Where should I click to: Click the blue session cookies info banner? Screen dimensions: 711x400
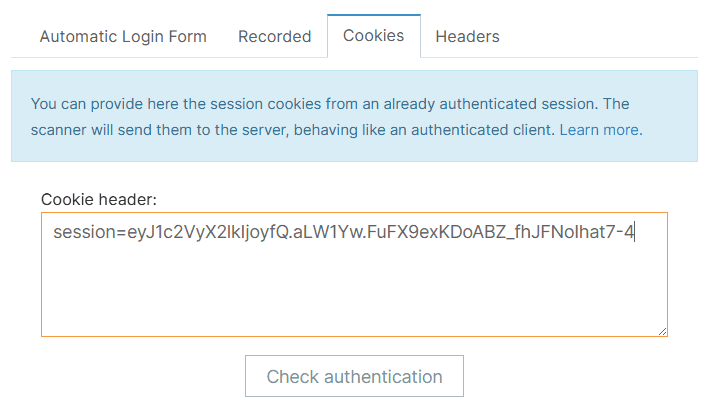(x=354, y=148)
